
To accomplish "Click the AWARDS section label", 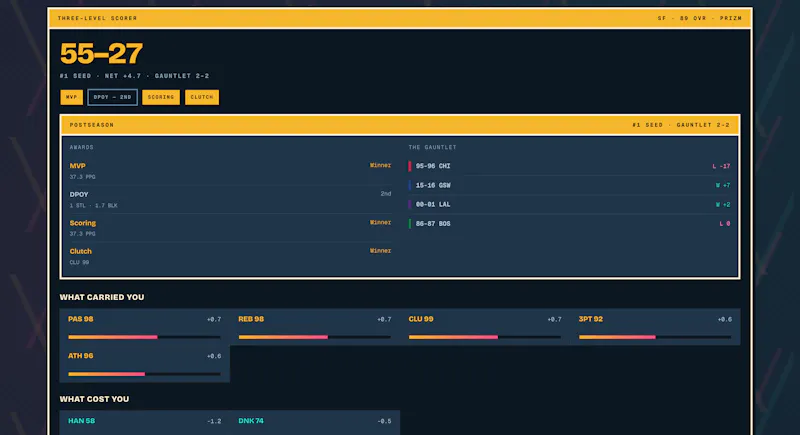I will 82,147.
